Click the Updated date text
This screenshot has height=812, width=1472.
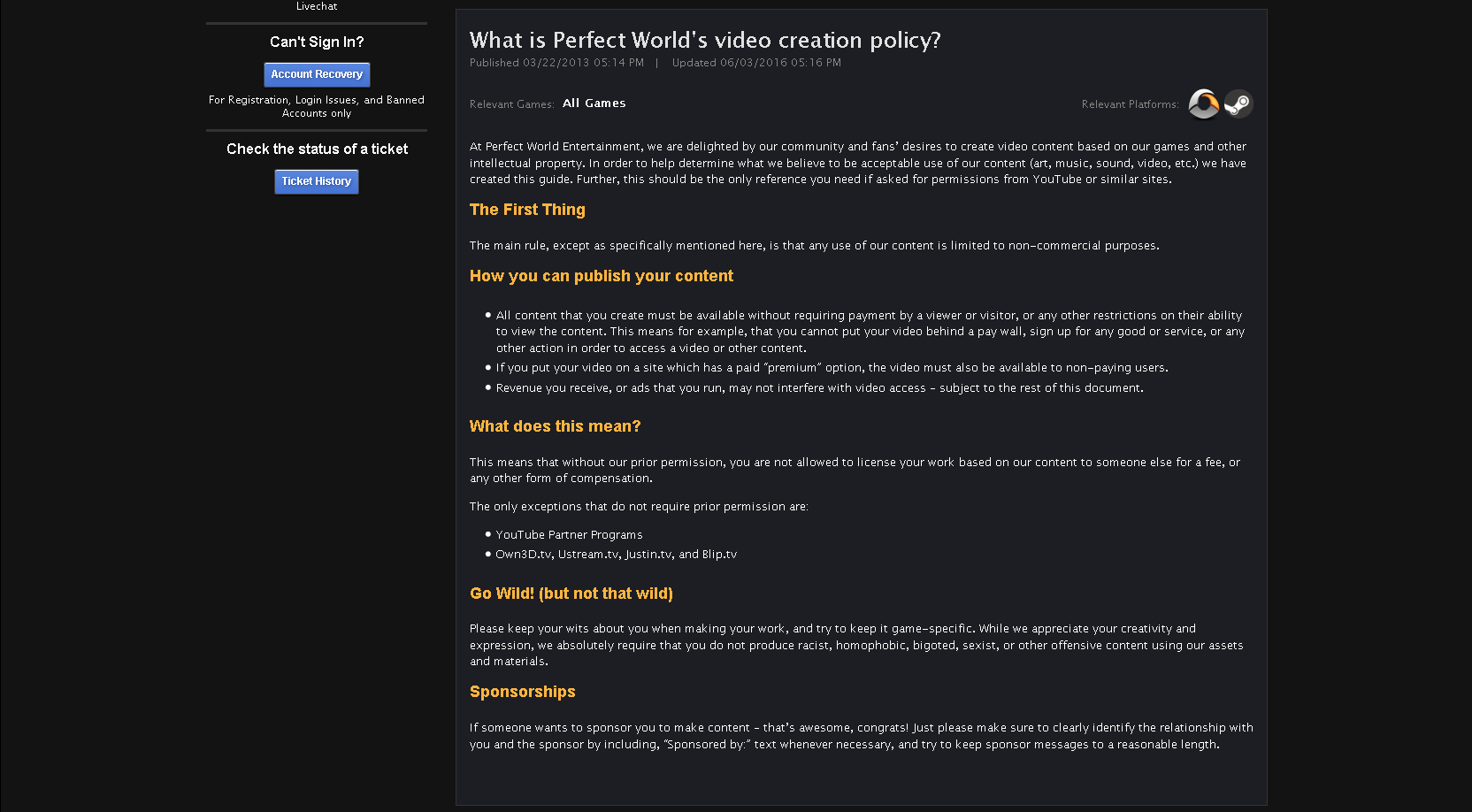(756, 63)
